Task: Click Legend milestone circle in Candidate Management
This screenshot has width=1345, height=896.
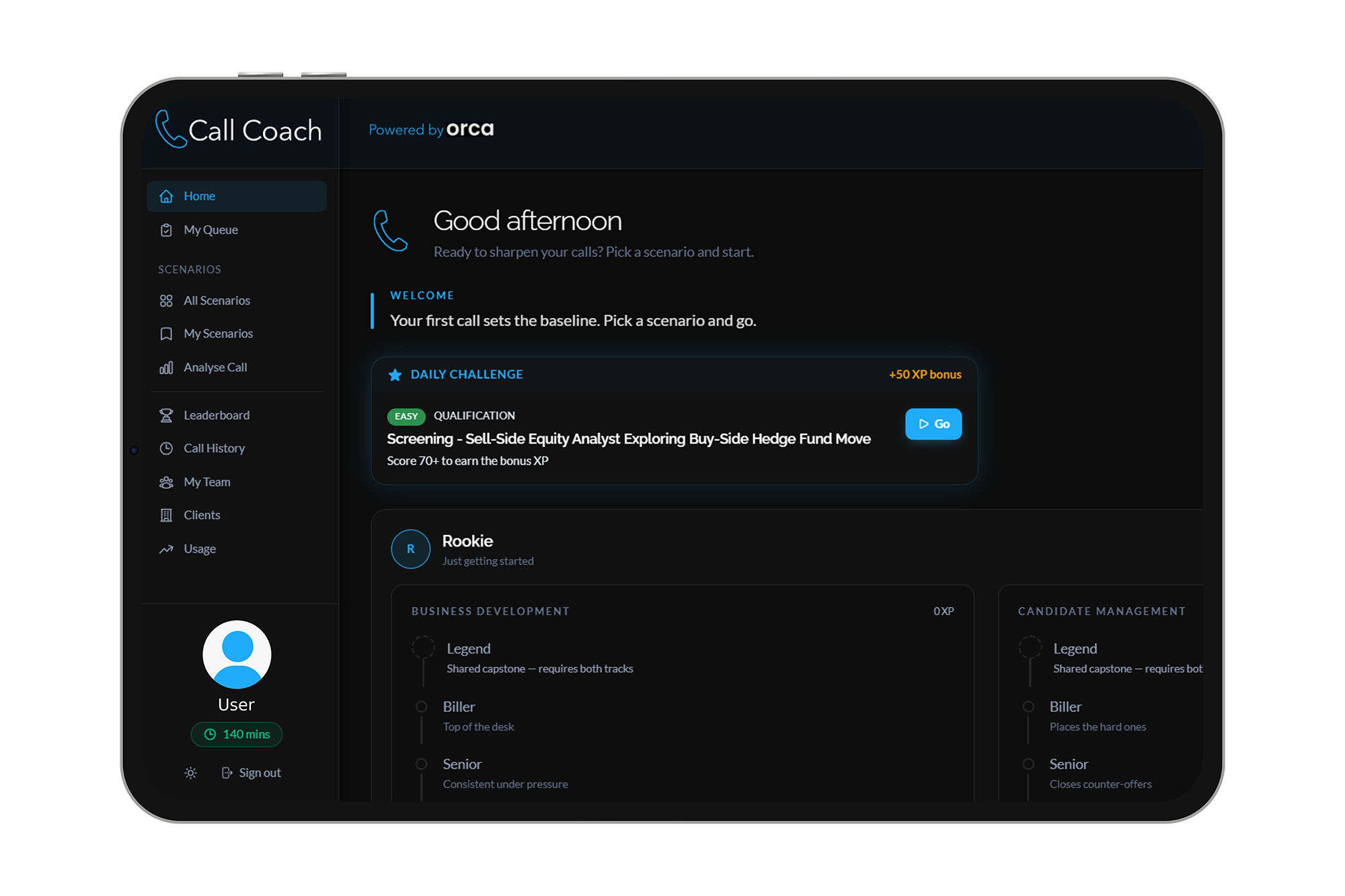Action: click(1030, 647)
